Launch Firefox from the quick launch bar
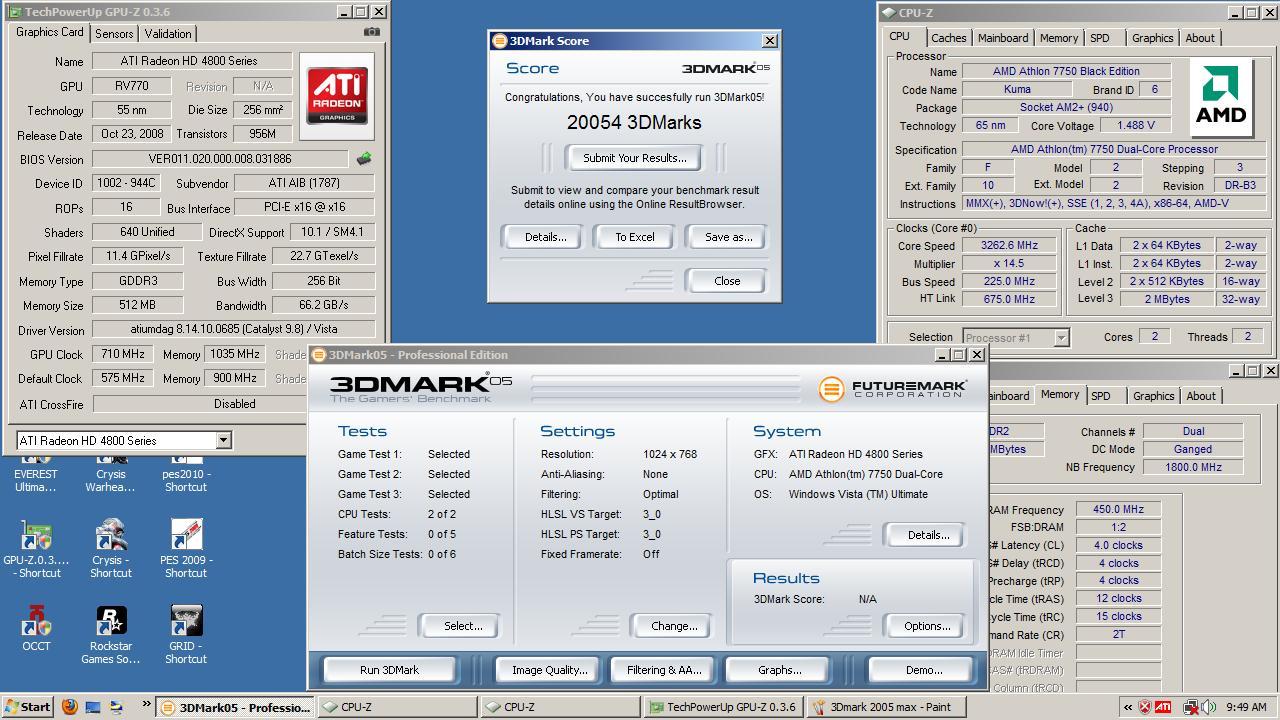Screen dimensions: 1280x720 click(x=69, y=707)
